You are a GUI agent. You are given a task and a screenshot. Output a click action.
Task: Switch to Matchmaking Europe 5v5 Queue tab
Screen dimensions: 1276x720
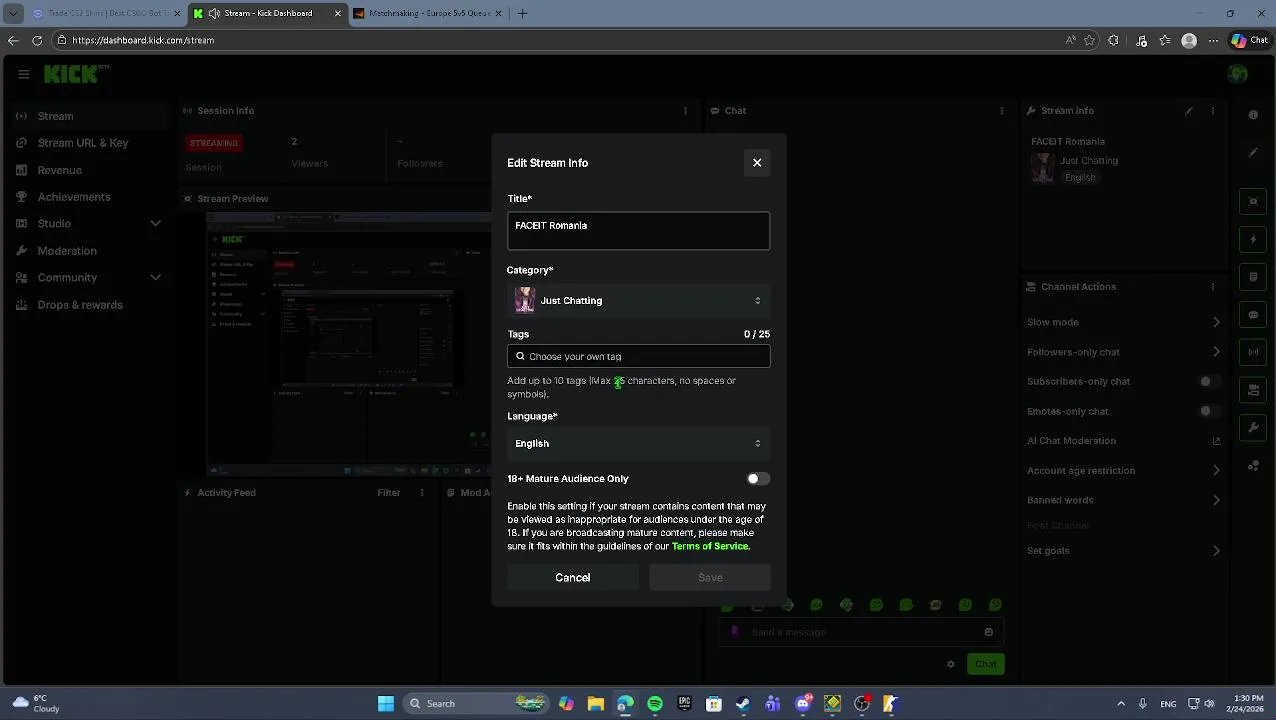(426, 13)
